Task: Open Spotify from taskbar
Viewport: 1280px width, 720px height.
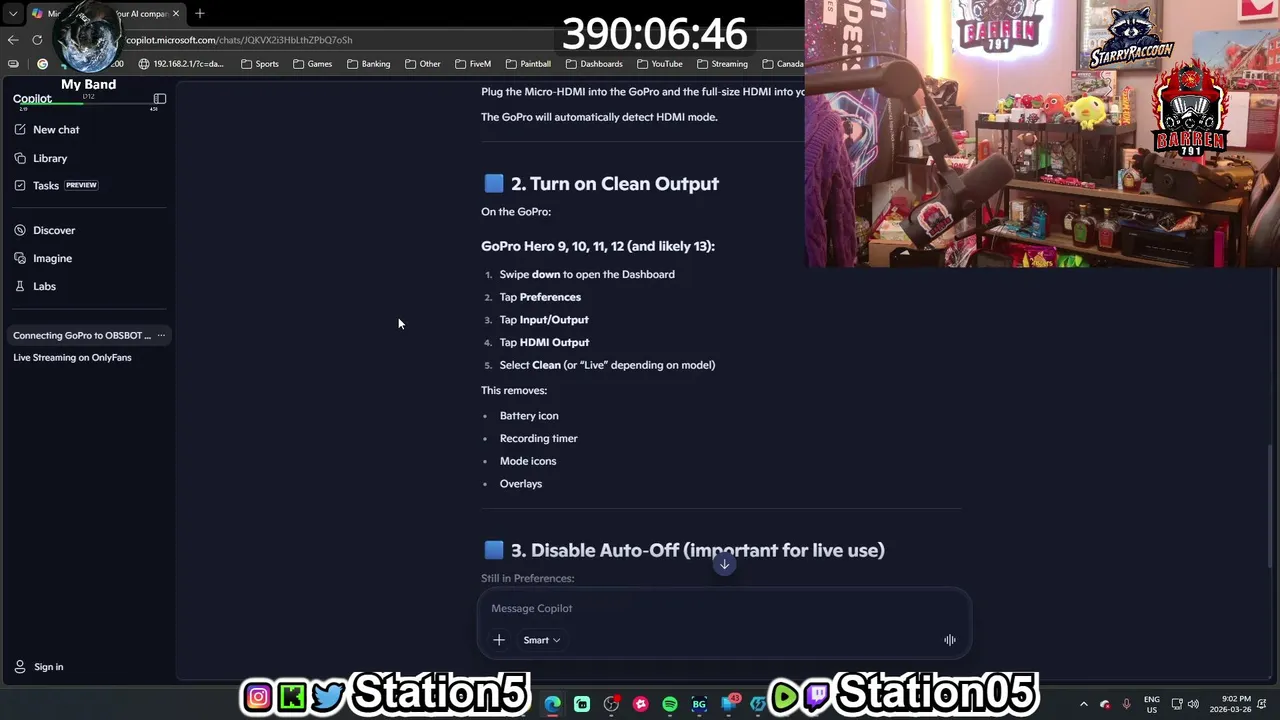Action: 670,704
